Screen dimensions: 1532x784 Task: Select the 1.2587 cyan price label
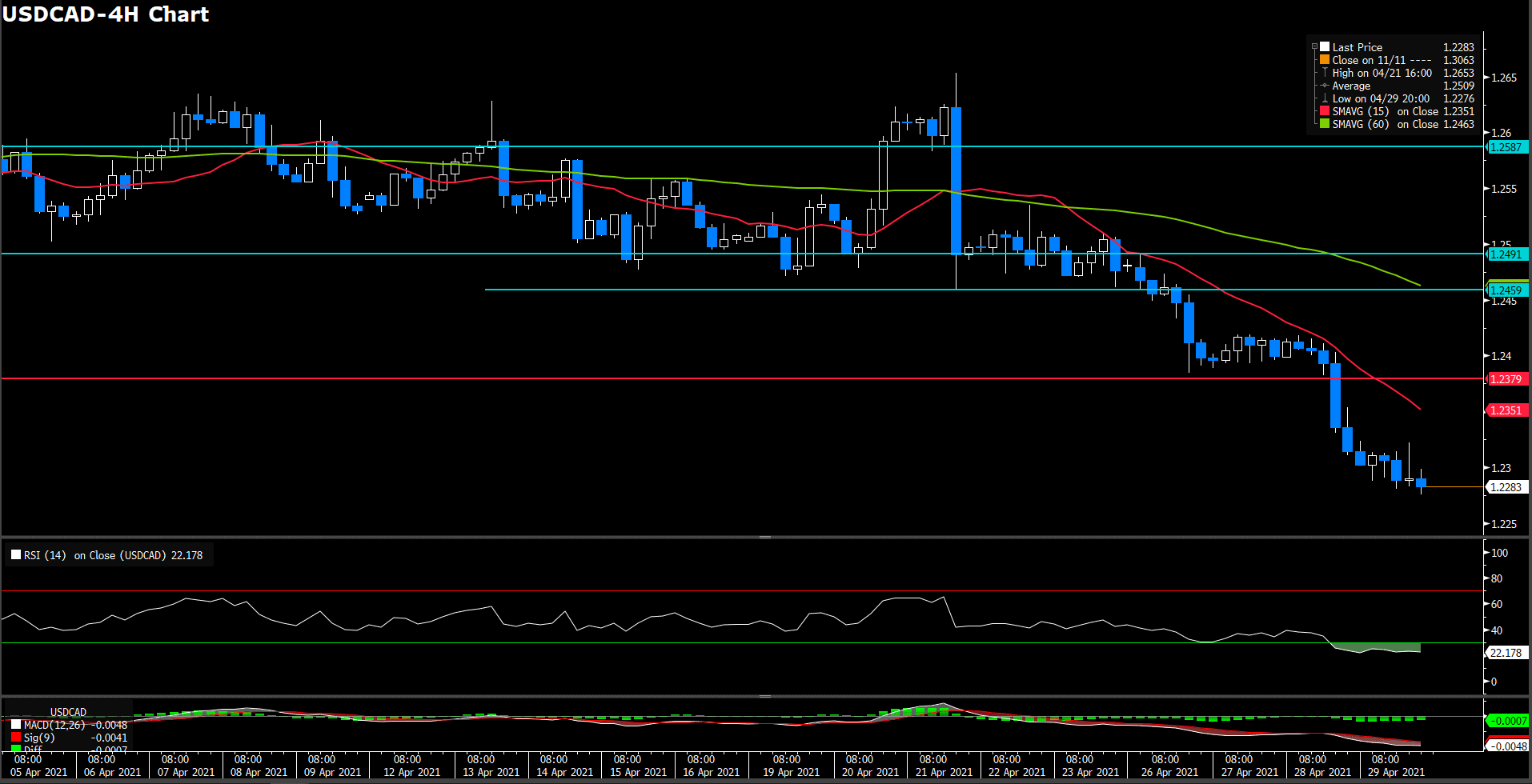click(x=1506, y=147)
